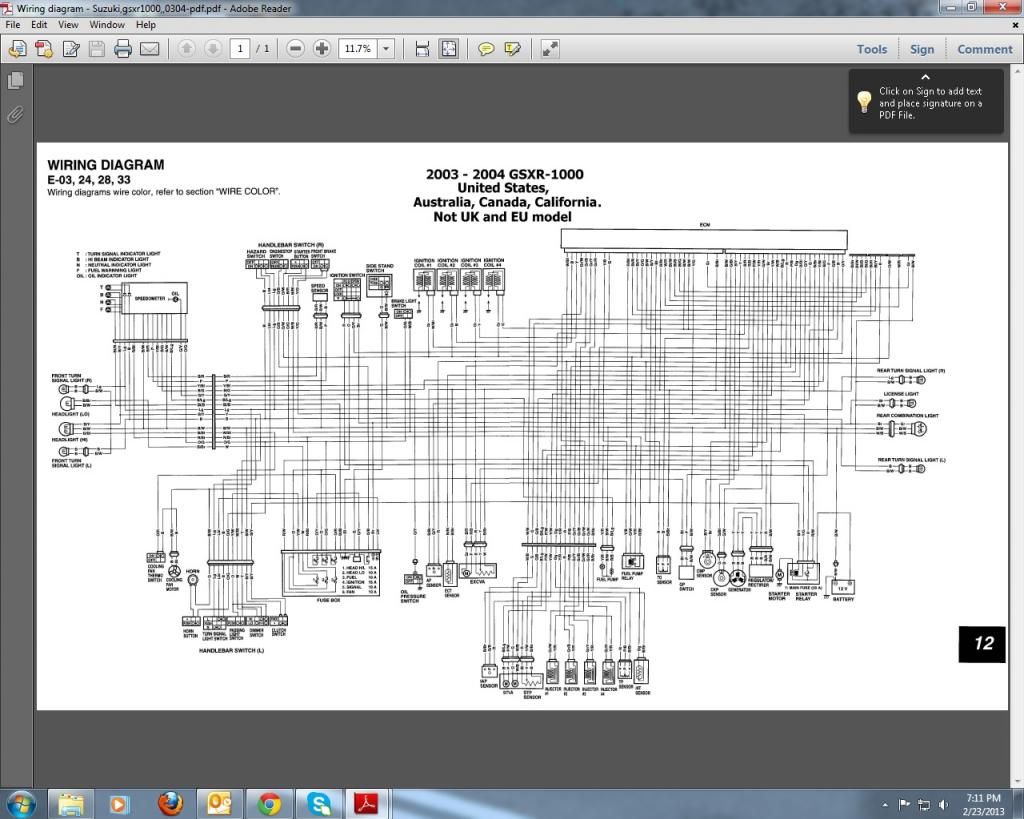
Task: Close the document with menu-bar X
Action: [1016, 25]
